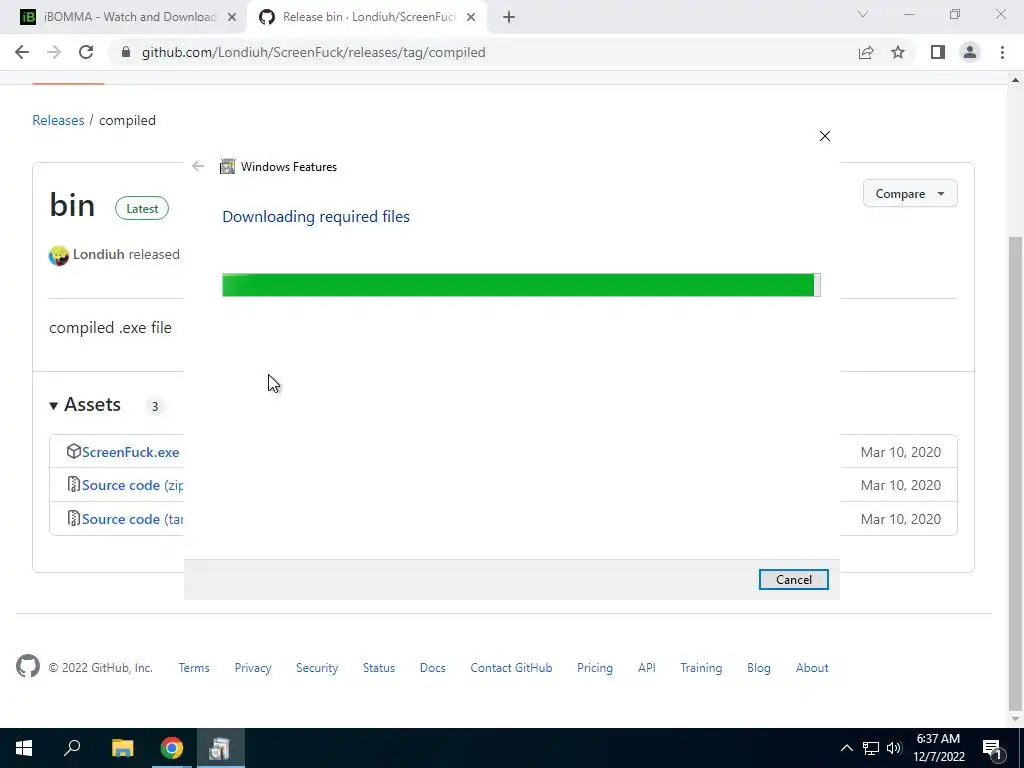This screenshot has width=1024, height=768.
Task: View site security lock info
Action: click(126, 52)
